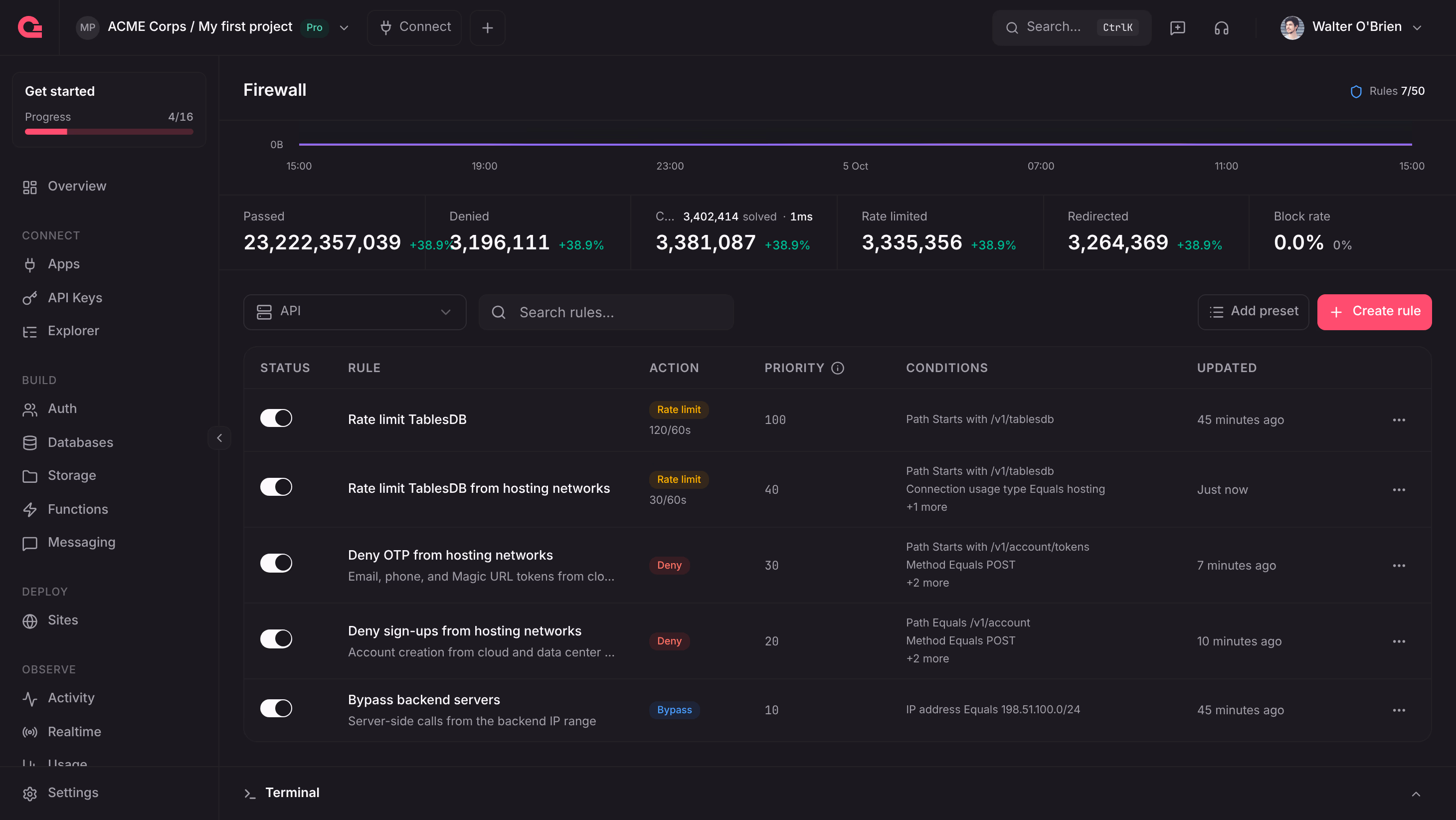Image resolution: width=1456 pixels, height=820 pixels.
Task: Go to Functions in the sidebar
Action: (x=78, y=510)
